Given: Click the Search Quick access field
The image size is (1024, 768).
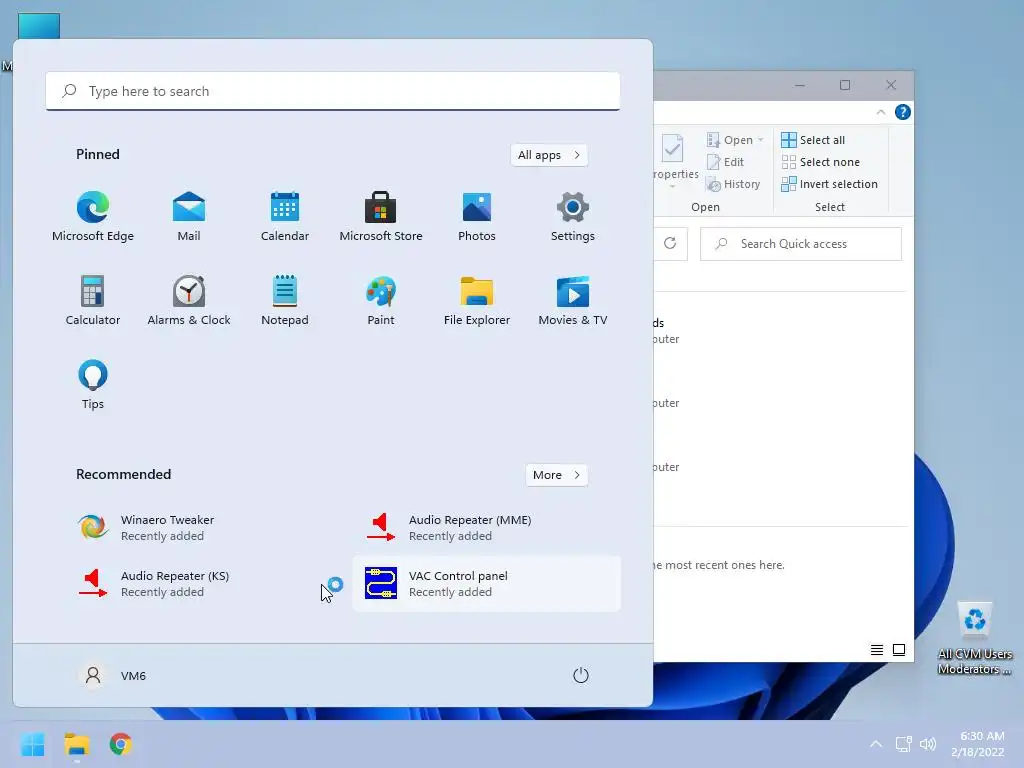Looking at the screenshot, I should 801,244.
